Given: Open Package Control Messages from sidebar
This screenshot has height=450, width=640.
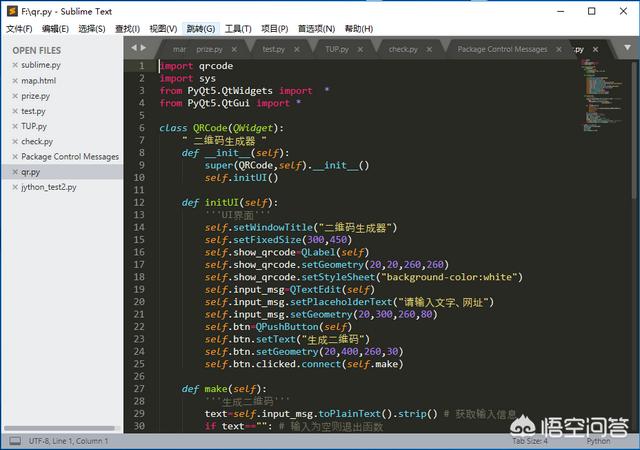Looking at the screenshot, I should coord(70,157).
